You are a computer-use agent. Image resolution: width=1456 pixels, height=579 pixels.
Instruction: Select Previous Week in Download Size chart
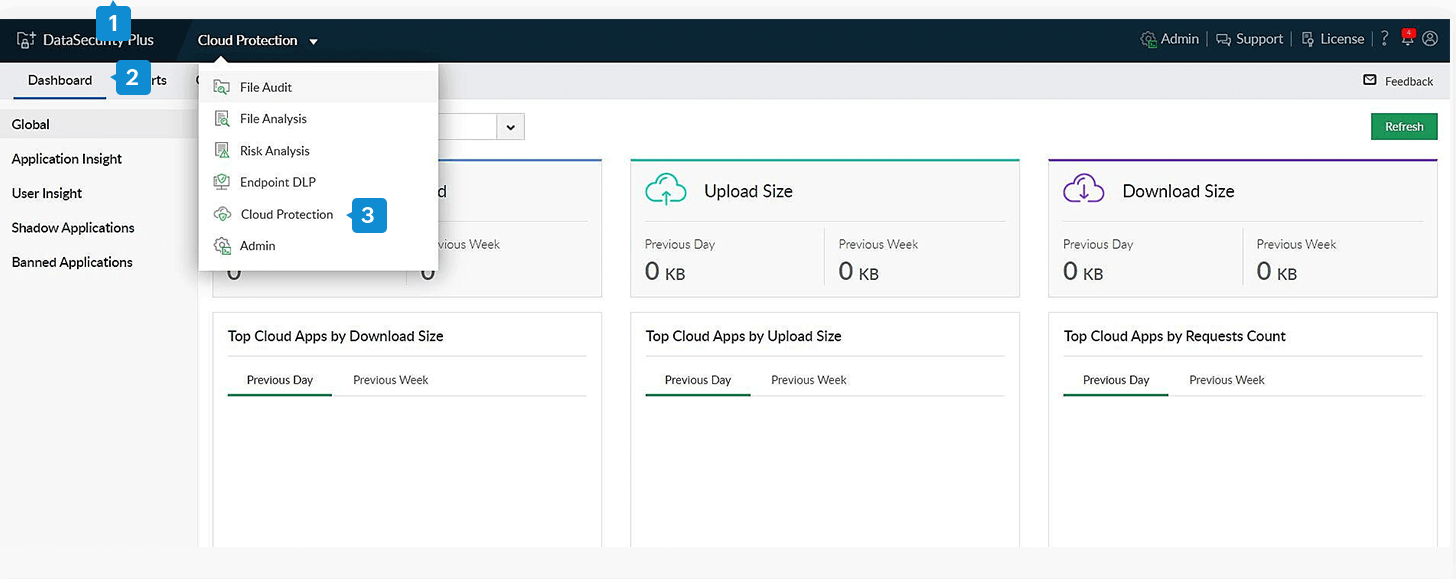pos(391,380)
